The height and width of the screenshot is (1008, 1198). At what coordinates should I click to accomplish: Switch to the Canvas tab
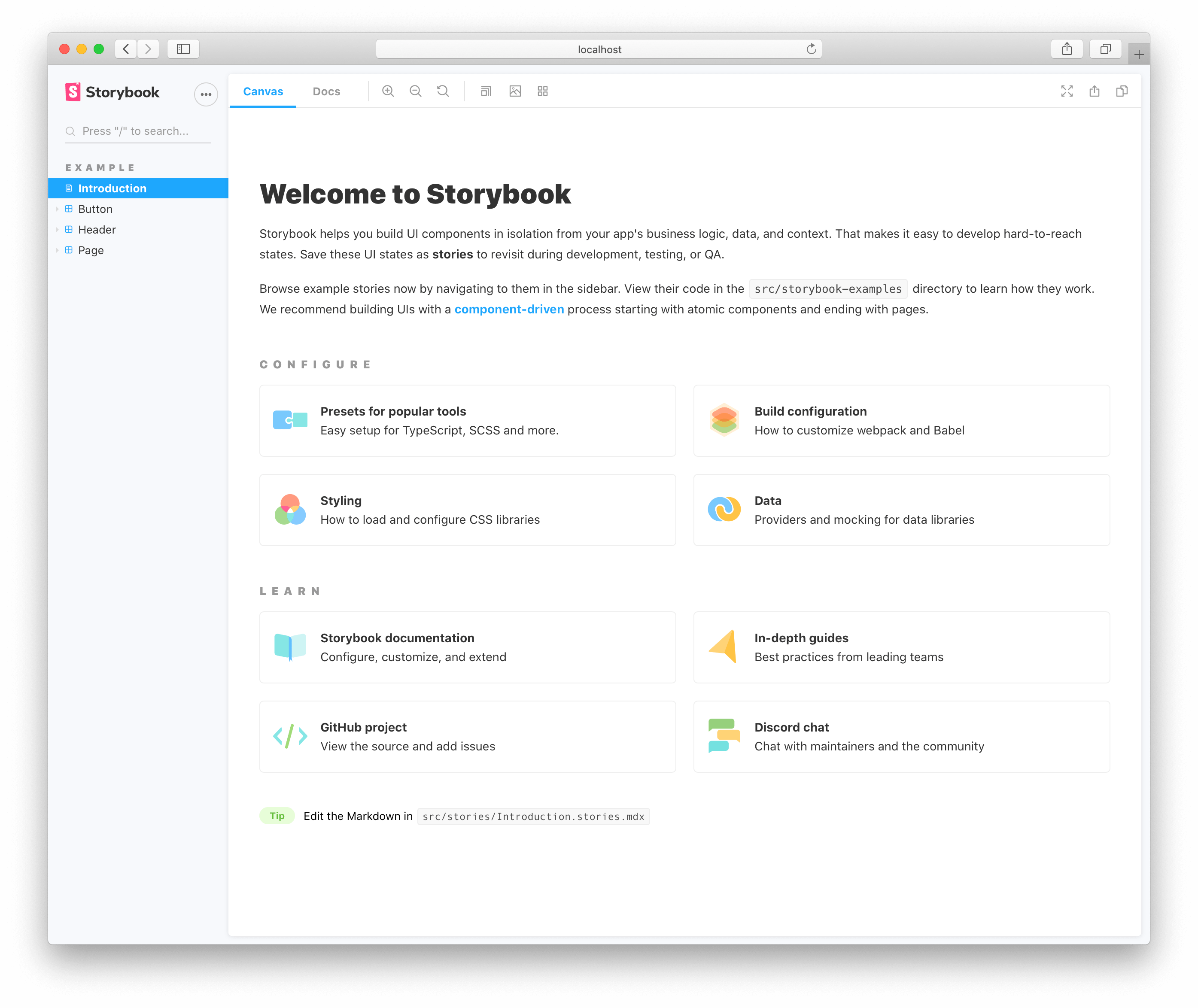pyautogui.click(x=263, y=91)
